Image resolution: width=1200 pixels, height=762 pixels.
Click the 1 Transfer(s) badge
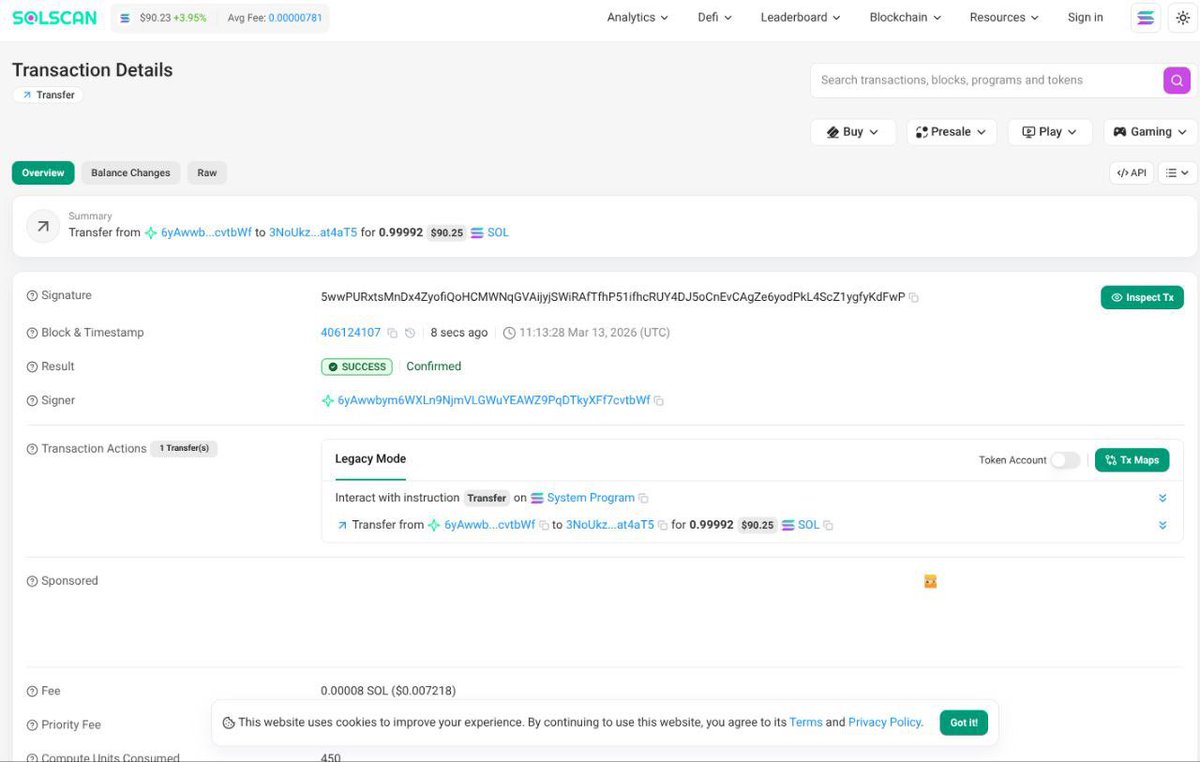click(185, 449)
